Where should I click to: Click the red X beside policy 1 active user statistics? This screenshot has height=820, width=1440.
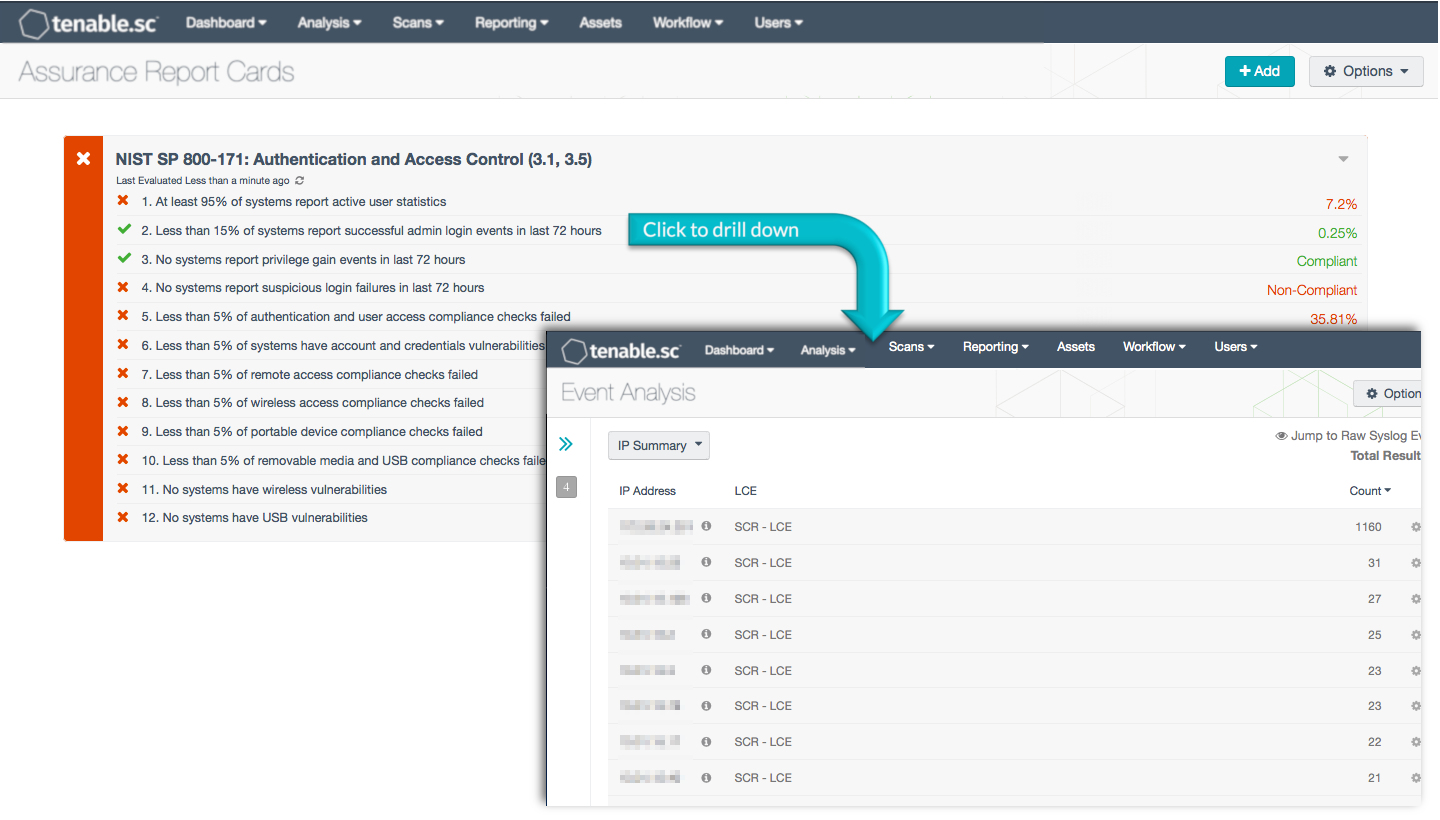123,201
